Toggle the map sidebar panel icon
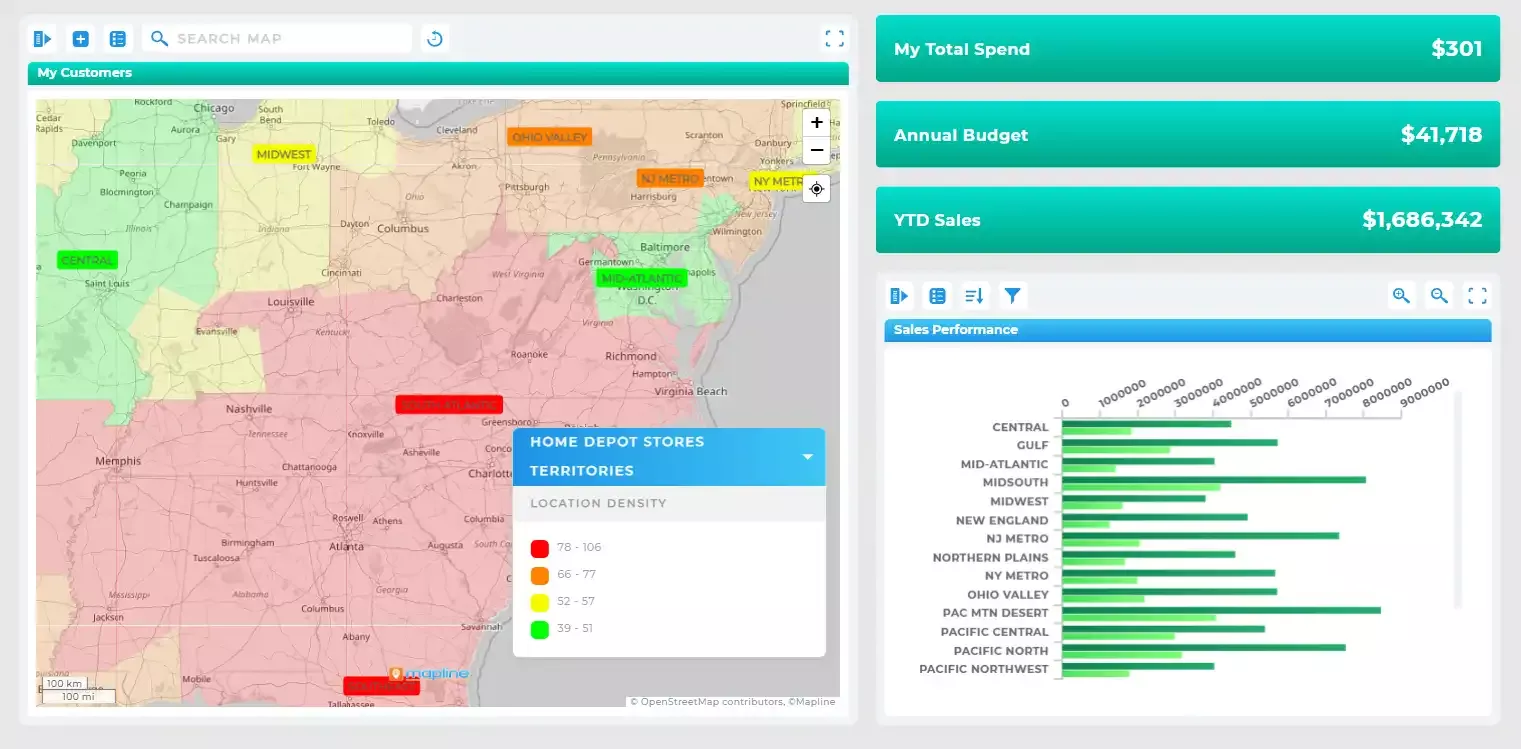Viewport: 1521px width, 749px height. [x=42, y=39]
